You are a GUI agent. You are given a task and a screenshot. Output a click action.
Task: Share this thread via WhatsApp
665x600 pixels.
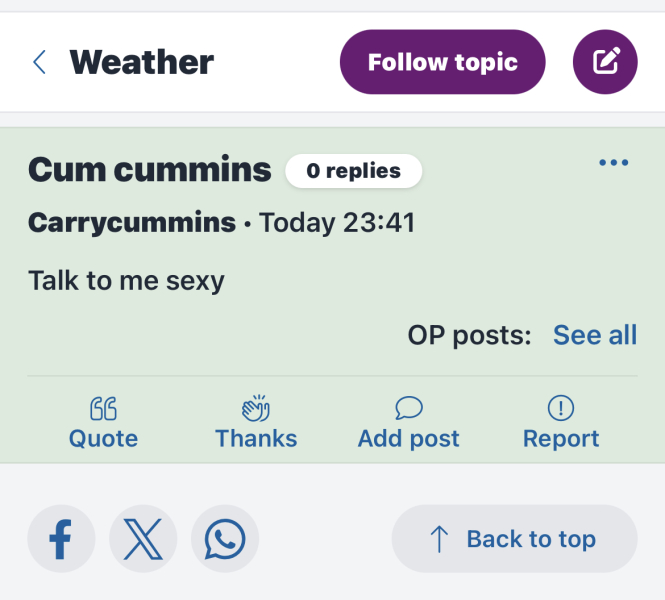tap(225, 539)
